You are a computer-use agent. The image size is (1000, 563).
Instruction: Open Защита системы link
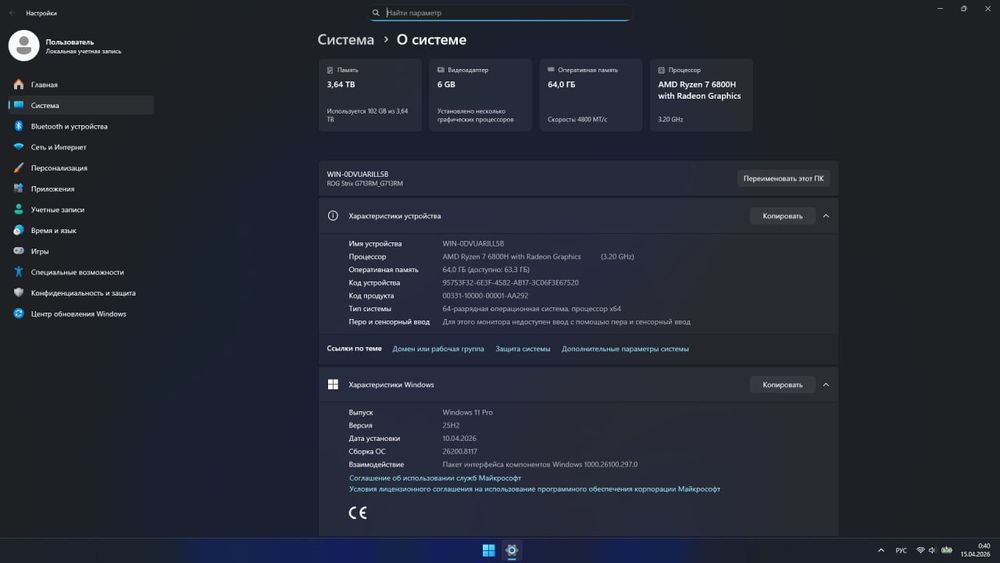coord(522,349)
